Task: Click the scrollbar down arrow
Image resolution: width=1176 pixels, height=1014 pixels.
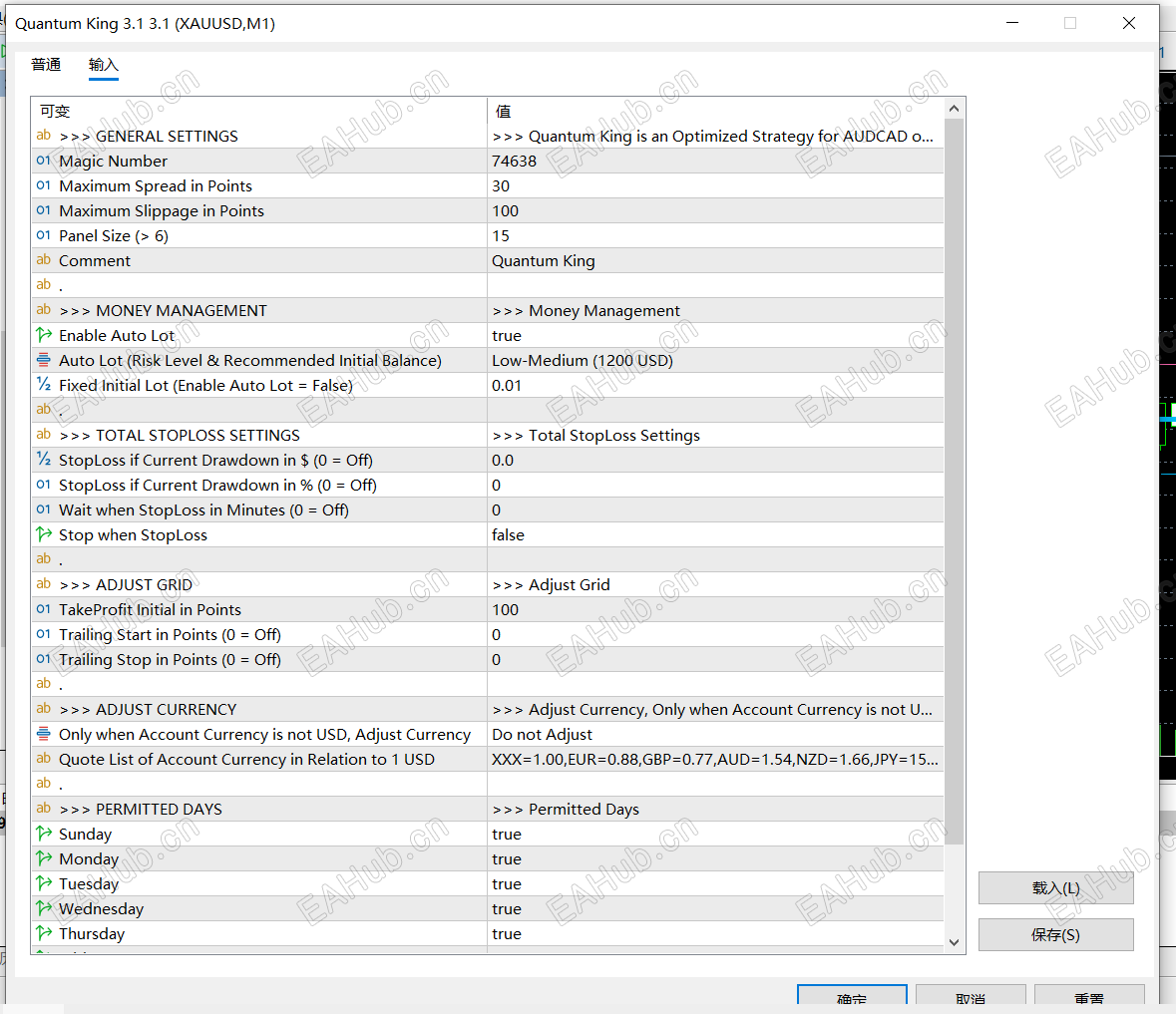Action: click(x=954, y=942)
